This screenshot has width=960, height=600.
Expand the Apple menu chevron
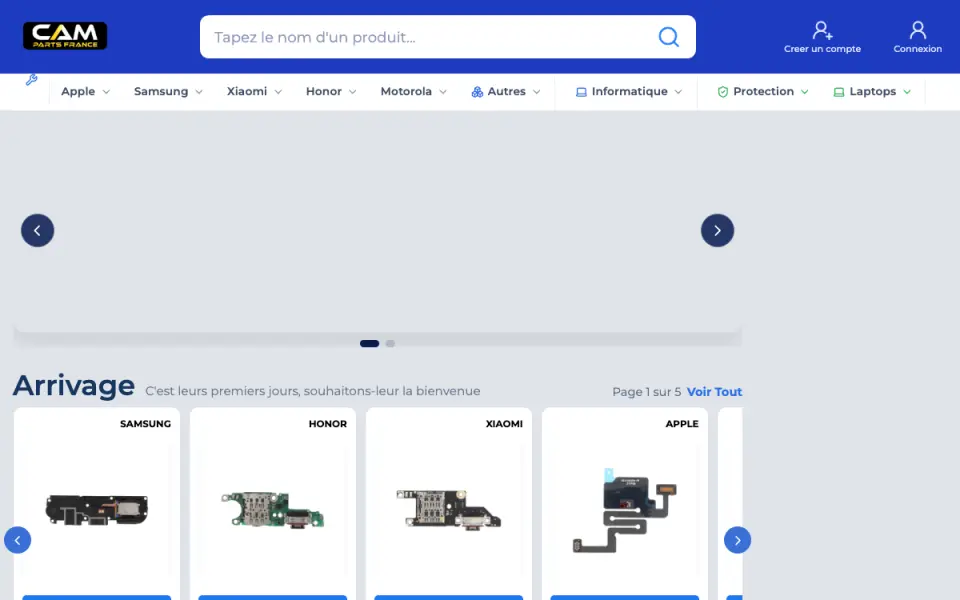[x=106, y=92]
